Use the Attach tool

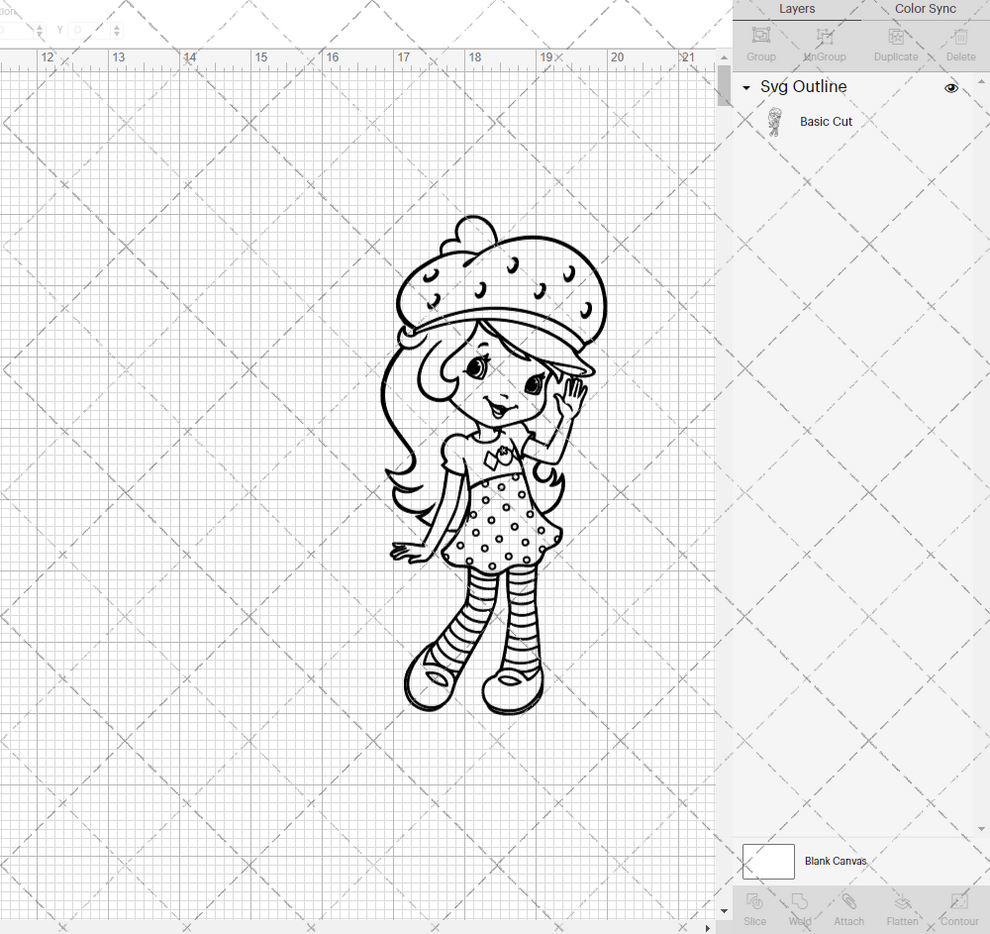tap(849, 907)
